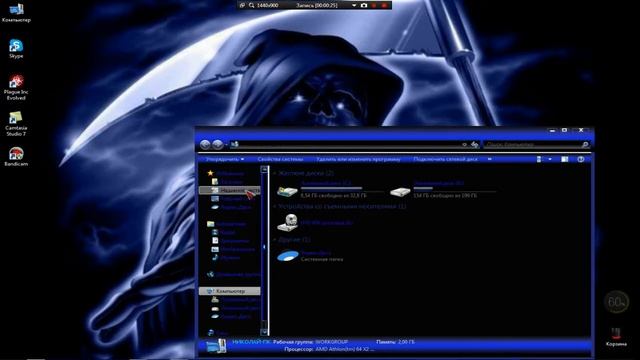This screenshot has height=360, width=640.
Task: Click Свойства системы in the toolbar
Action: pyautogui.click(x=280, y=159)
